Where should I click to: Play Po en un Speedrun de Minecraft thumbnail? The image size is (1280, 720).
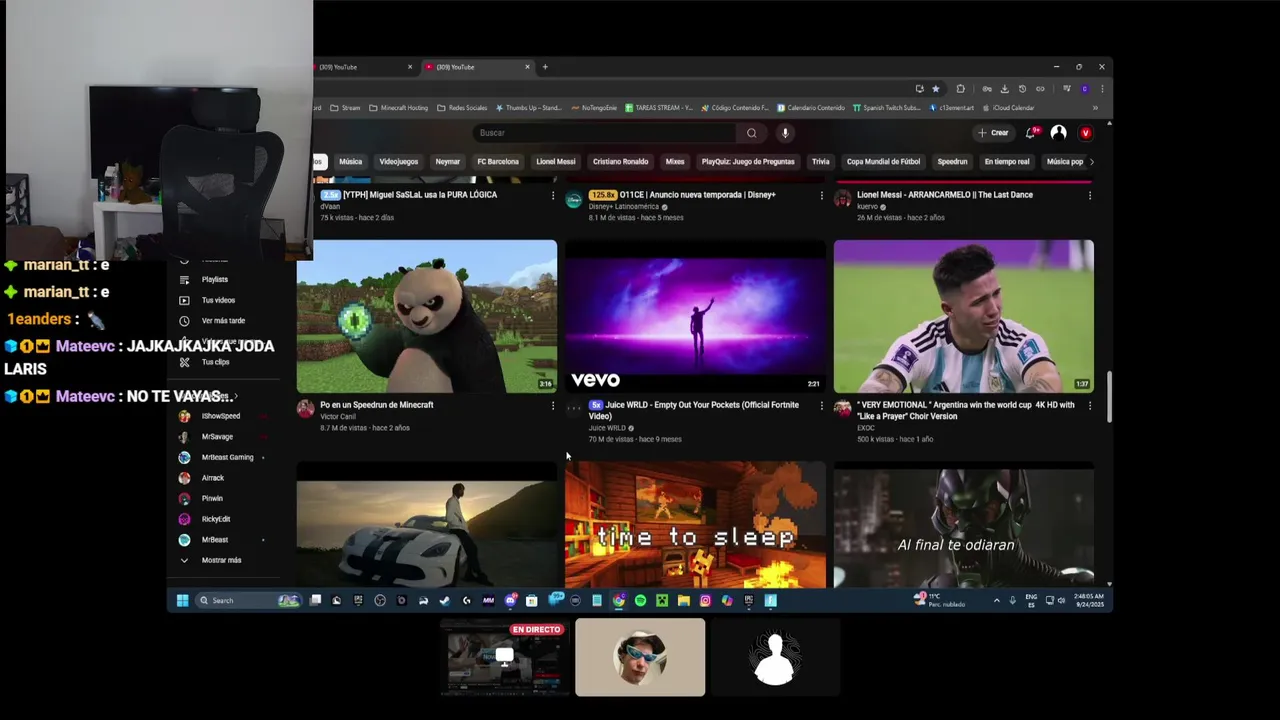427,316
